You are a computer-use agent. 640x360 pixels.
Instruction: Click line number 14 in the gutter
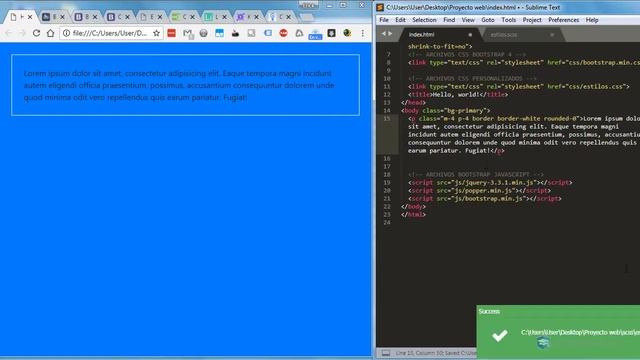pos(387,111)
